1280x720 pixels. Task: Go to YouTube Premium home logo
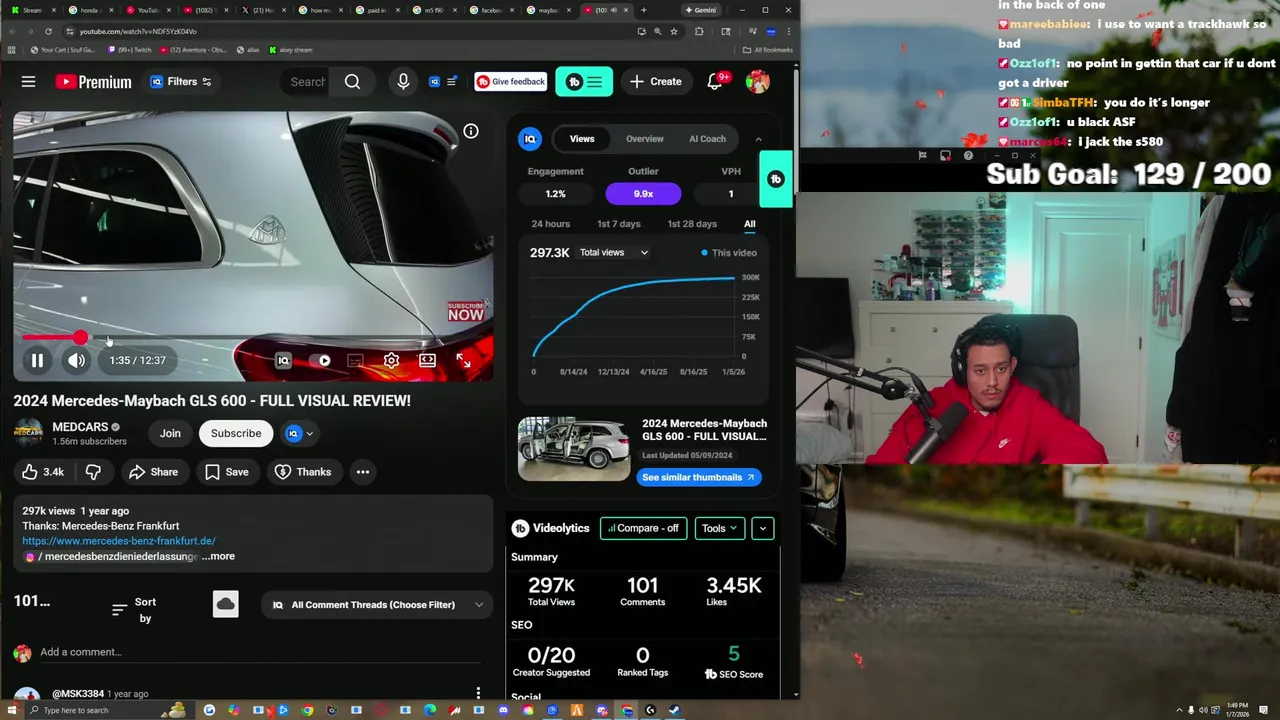pos(93,82)
